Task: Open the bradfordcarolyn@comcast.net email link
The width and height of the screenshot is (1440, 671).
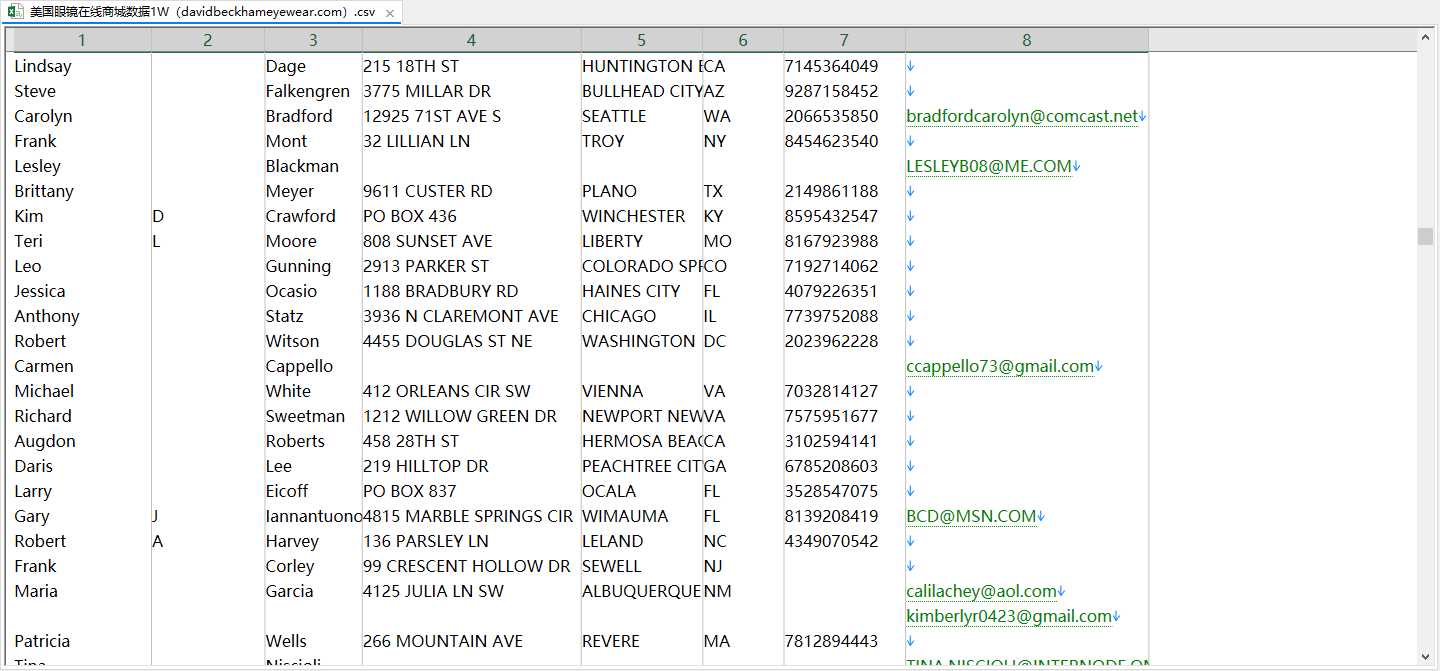Action: 1022,116
